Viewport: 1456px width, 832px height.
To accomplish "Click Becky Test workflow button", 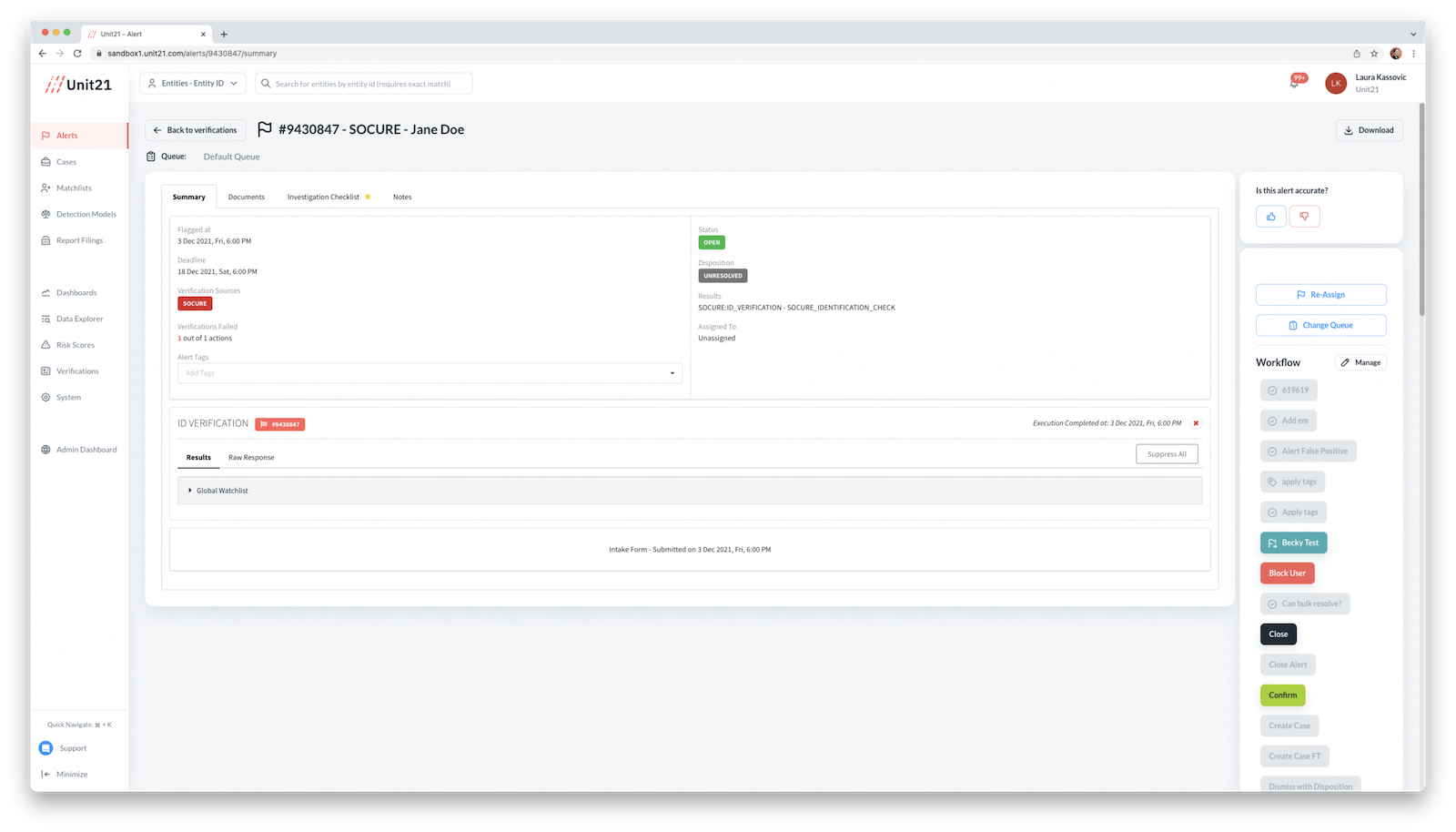I will pos(1293,543).
